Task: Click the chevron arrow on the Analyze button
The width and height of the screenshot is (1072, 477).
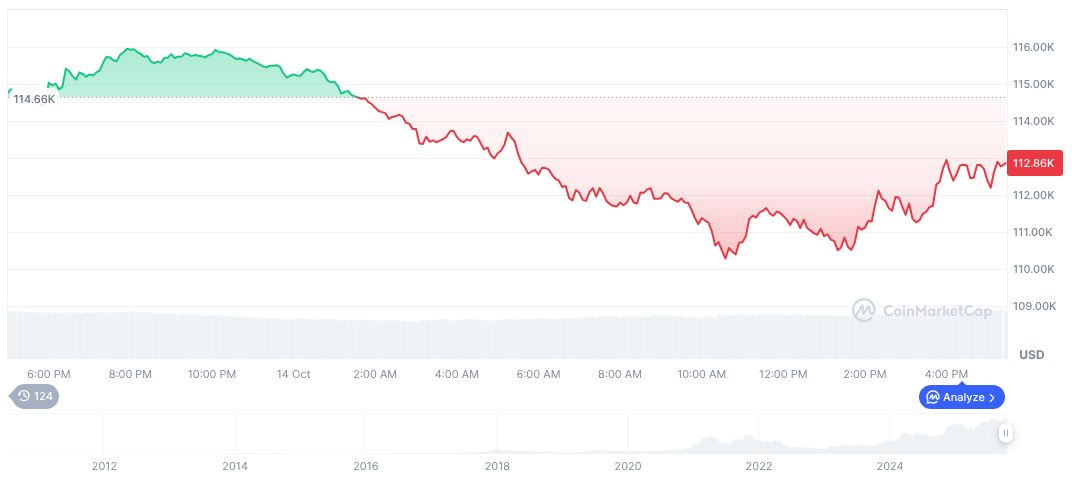Action: (992, 397)
